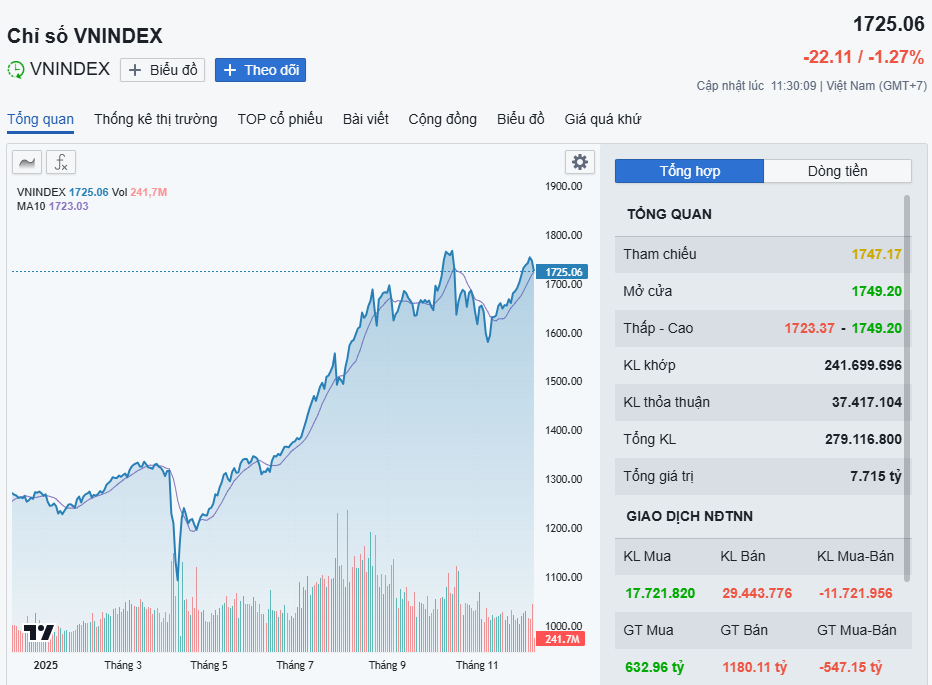The width and height of the screenshot is (932, 685).
Task: Open the Thống kê thị trường tab
Action: coord(155,120)
